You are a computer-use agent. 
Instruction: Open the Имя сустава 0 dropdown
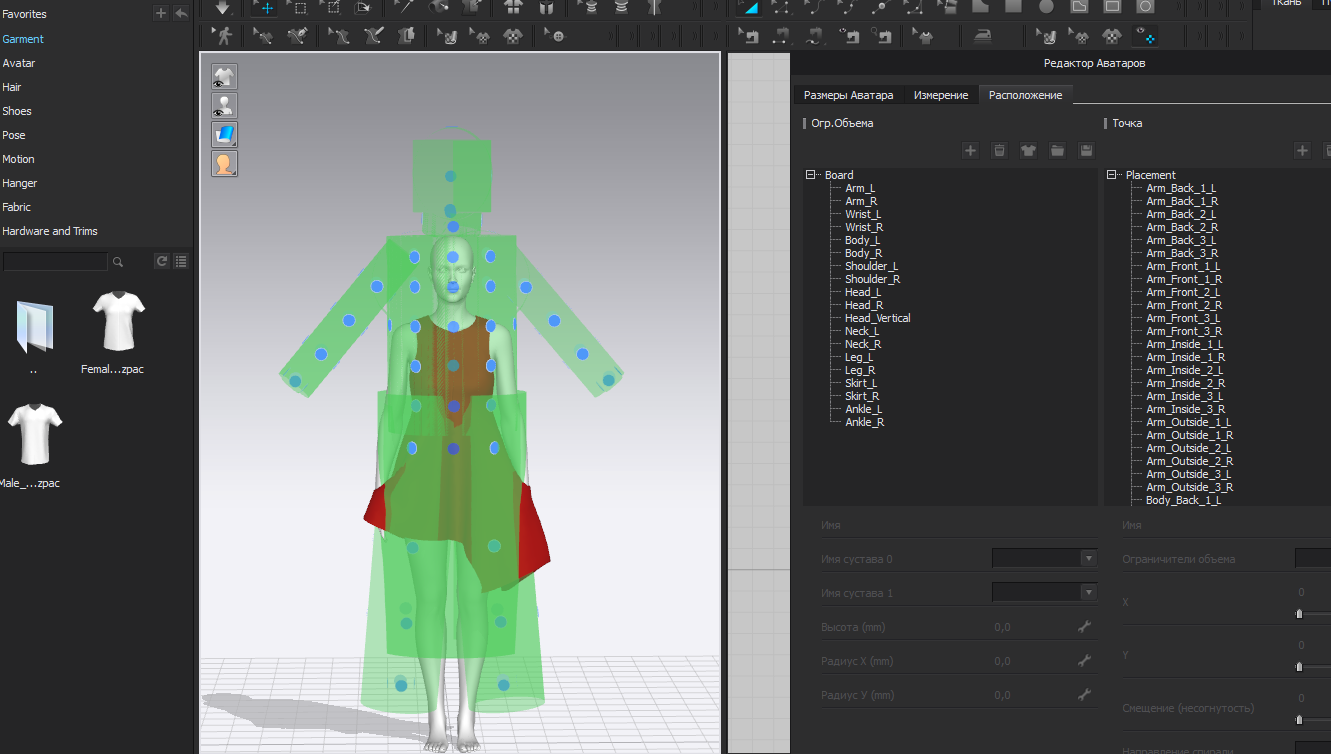1087,559
